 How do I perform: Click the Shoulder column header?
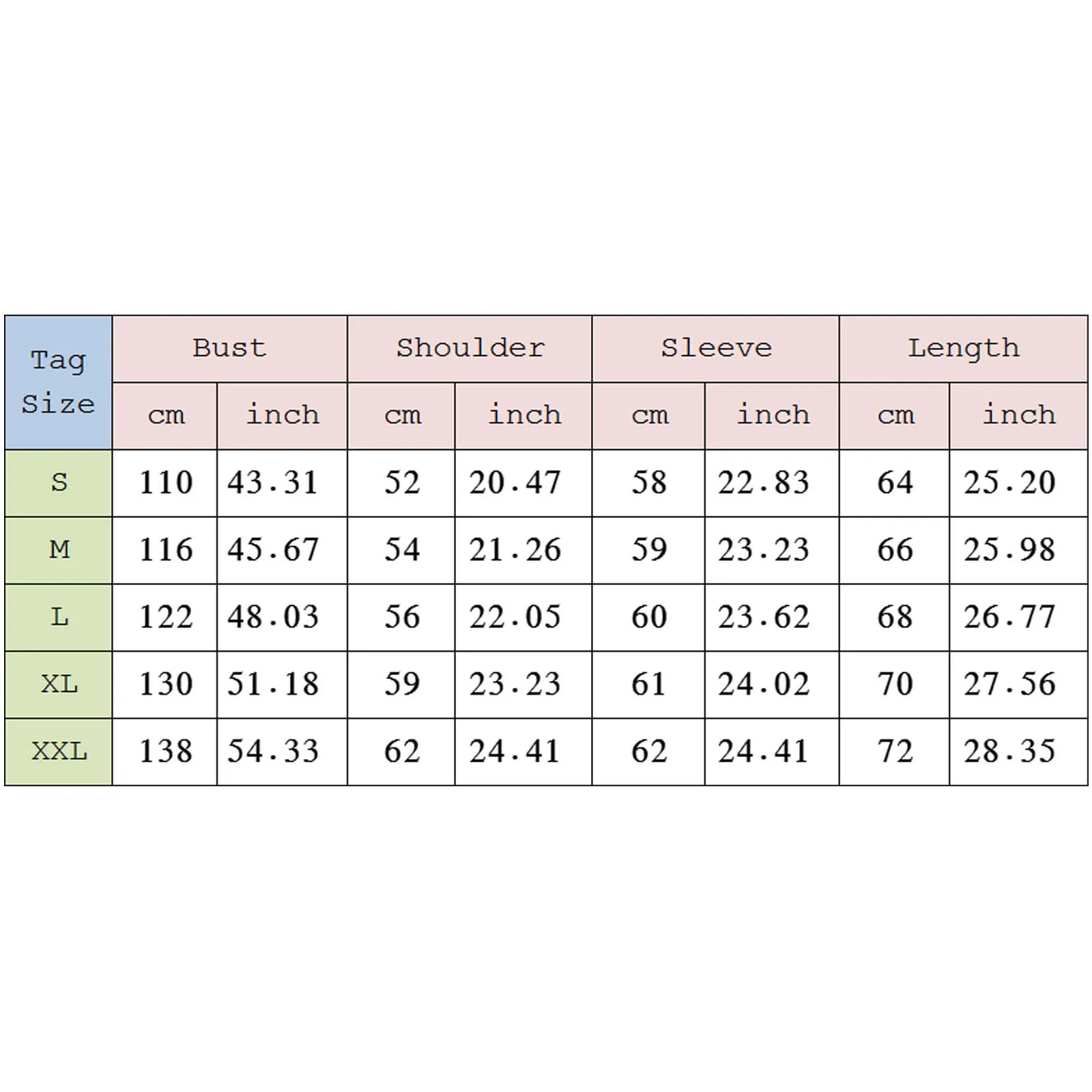coord(470,348)
